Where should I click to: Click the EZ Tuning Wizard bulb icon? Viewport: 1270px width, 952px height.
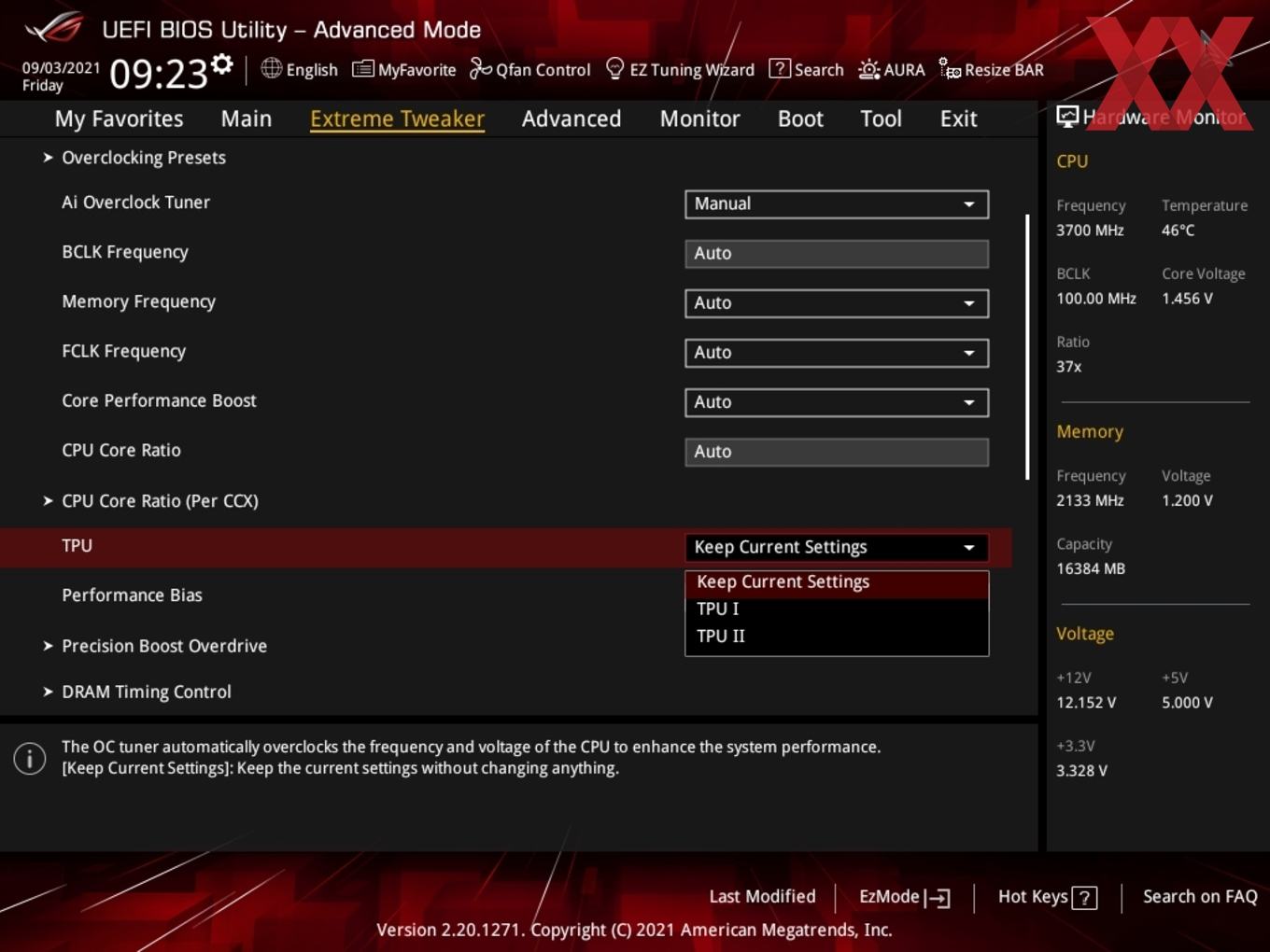pos(614,68)
